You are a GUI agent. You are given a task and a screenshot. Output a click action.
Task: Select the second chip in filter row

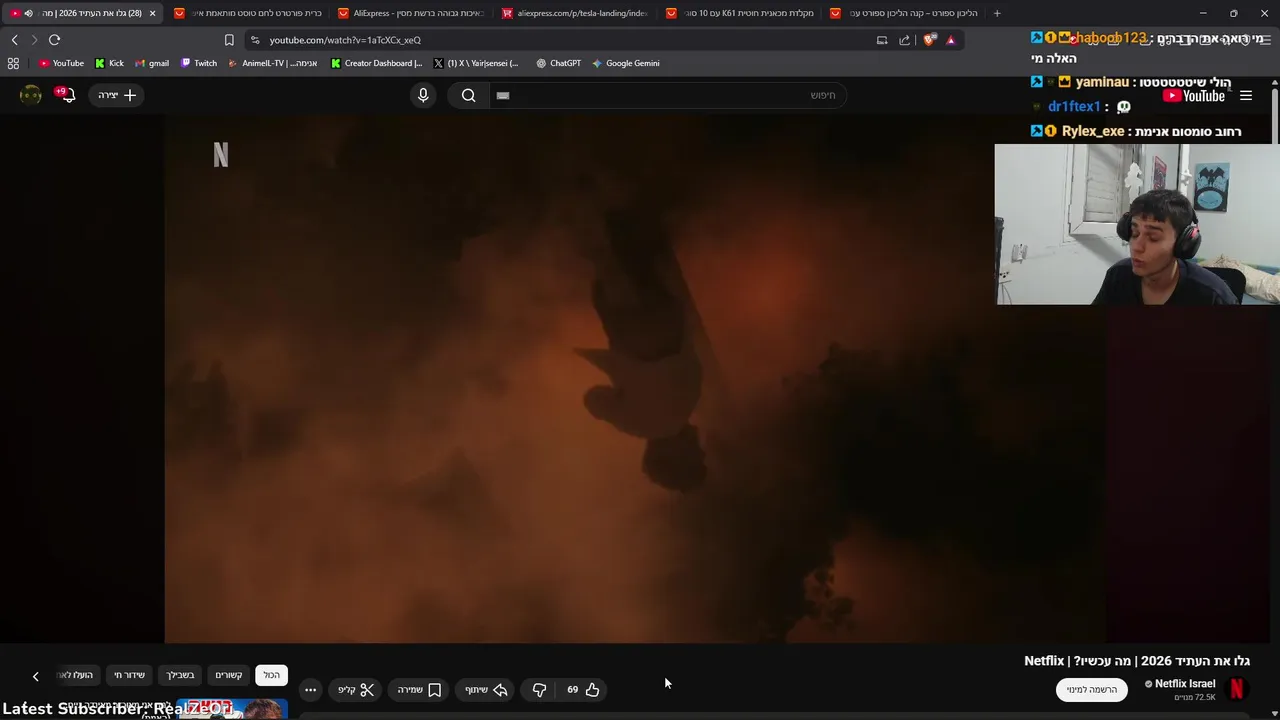point(229,675)
